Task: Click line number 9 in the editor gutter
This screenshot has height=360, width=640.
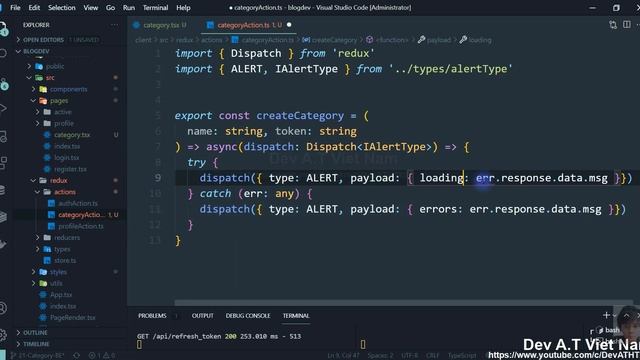Action: click(x=158, y=178)
